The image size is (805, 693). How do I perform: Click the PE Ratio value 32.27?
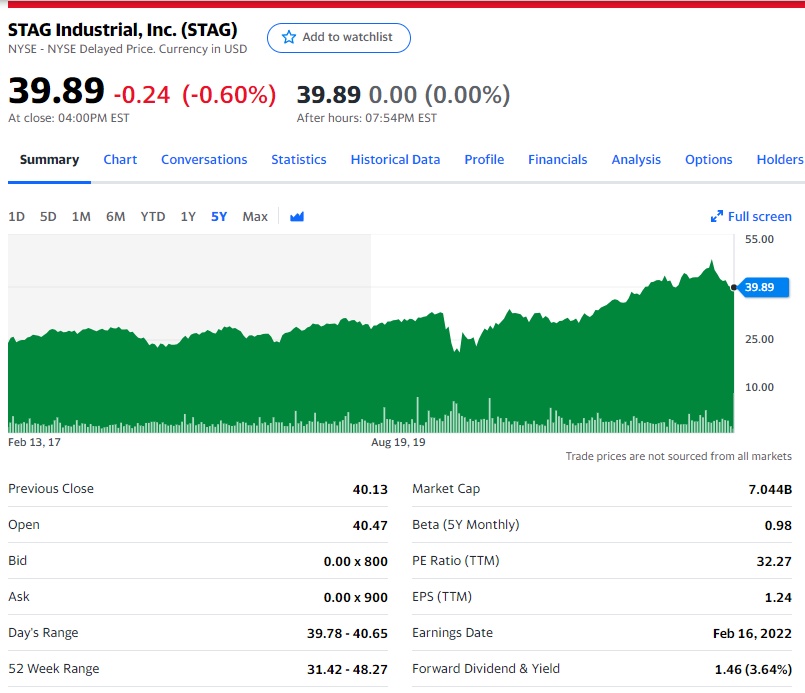coord(774,561)
